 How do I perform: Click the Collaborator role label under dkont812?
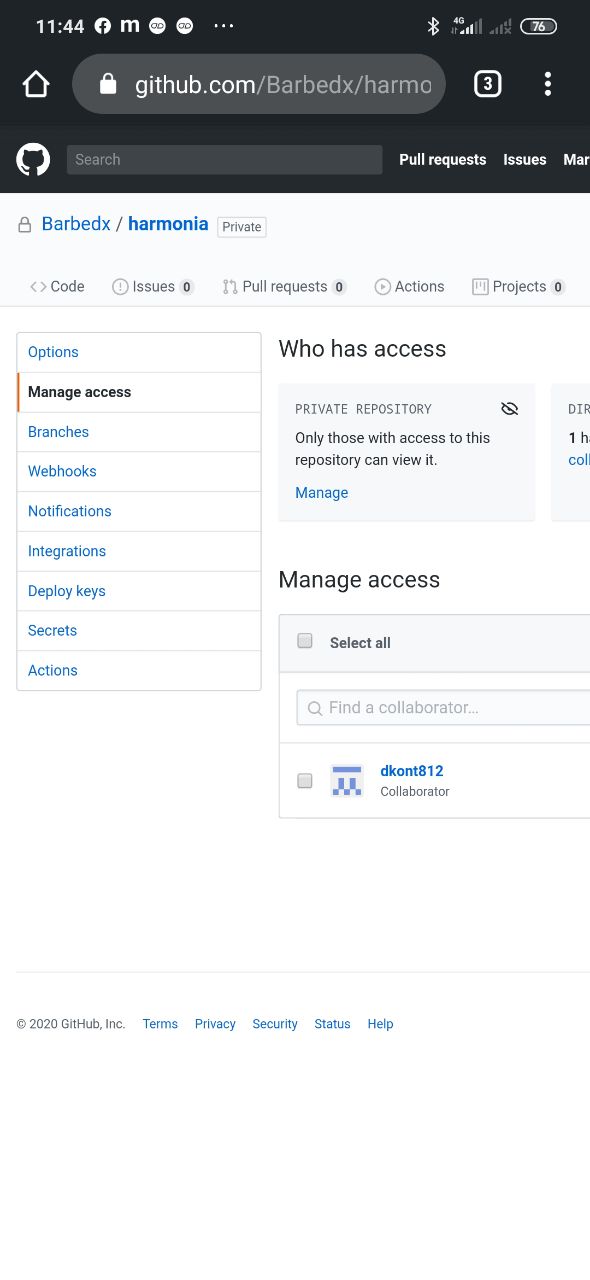pyautogui.click(x=415, y=792)
